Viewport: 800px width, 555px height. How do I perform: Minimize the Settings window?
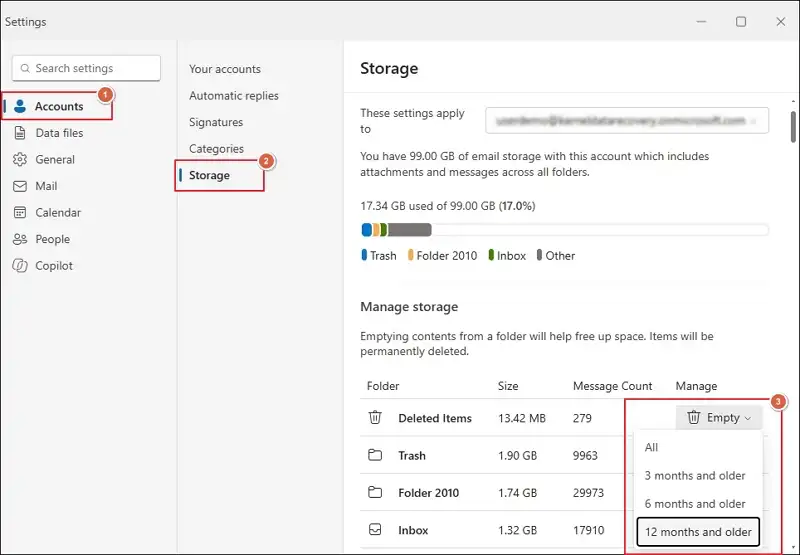(x=702, y=21)
